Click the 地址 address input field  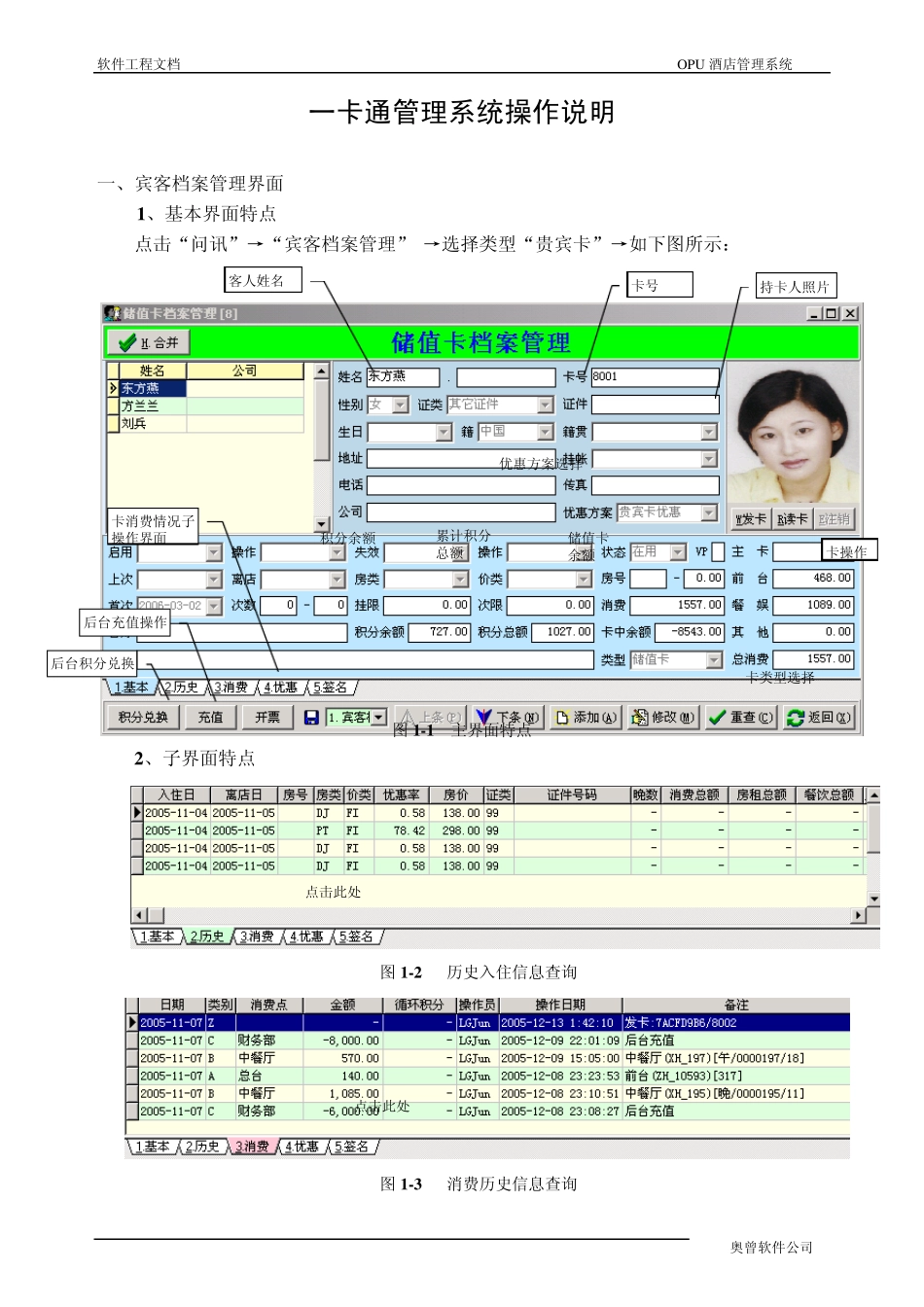[460, 458]
